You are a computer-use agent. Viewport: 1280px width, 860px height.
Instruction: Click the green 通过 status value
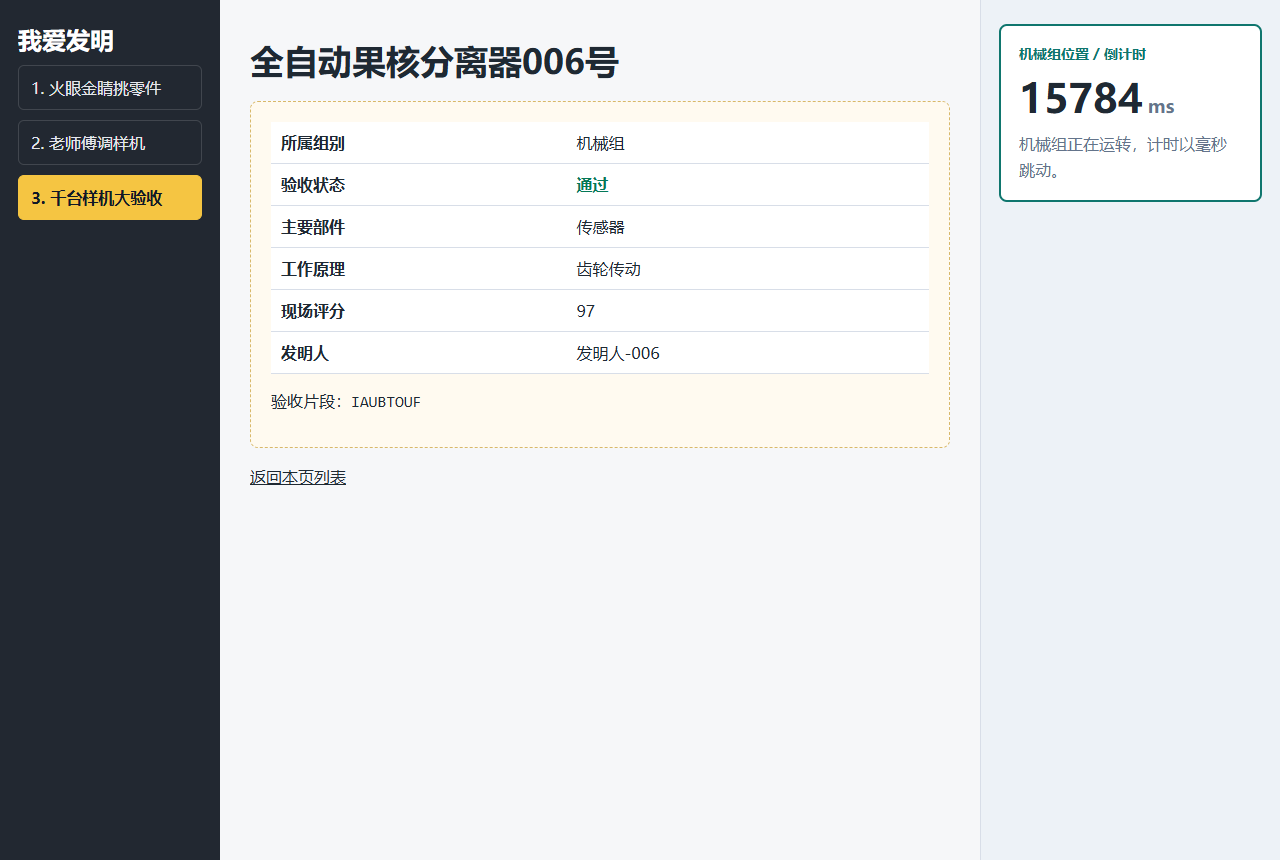[593, 185]
